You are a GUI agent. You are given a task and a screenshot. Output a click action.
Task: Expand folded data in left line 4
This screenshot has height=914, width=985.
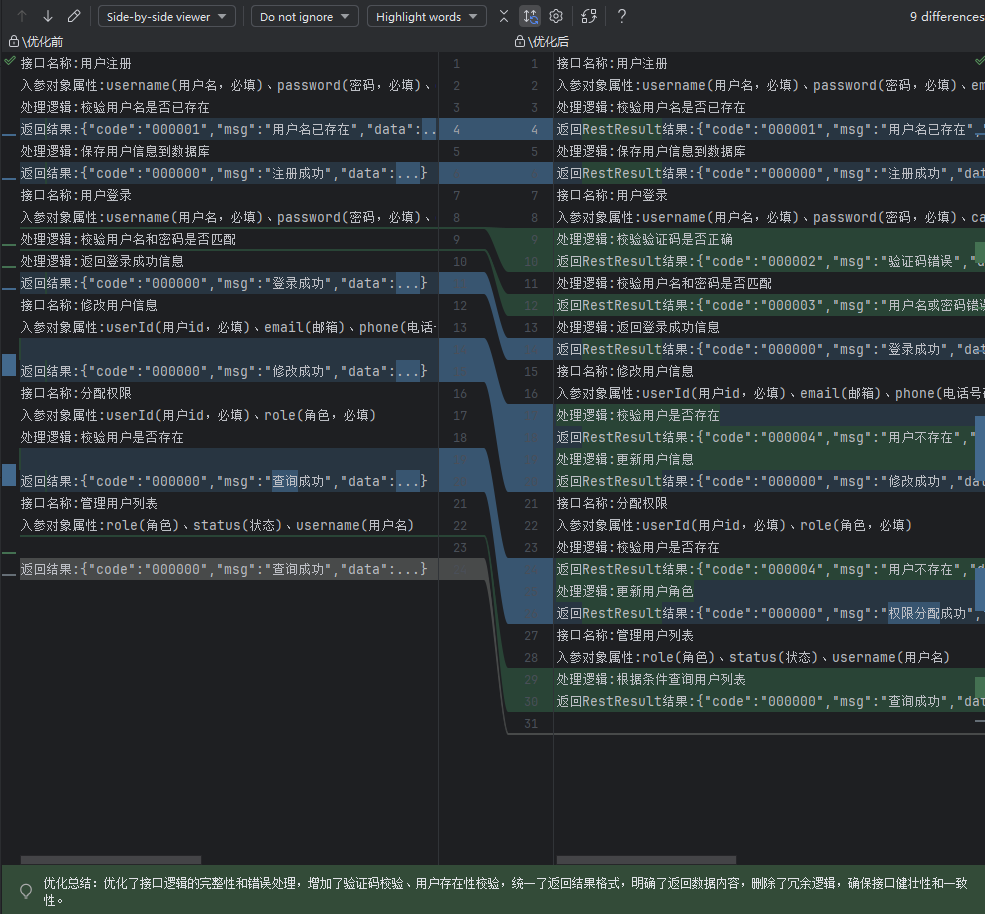pyautogui.click(x=429, y=129)
